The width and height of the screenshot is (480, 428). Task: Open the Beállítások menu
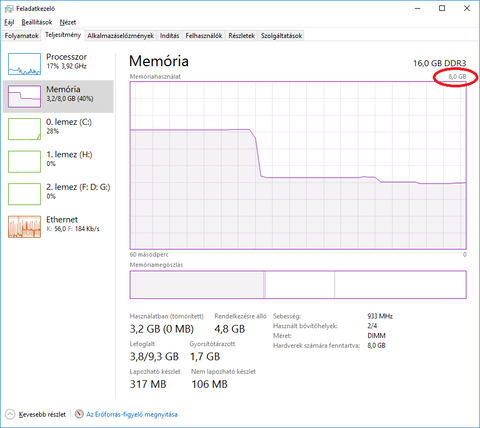point(37,22)
